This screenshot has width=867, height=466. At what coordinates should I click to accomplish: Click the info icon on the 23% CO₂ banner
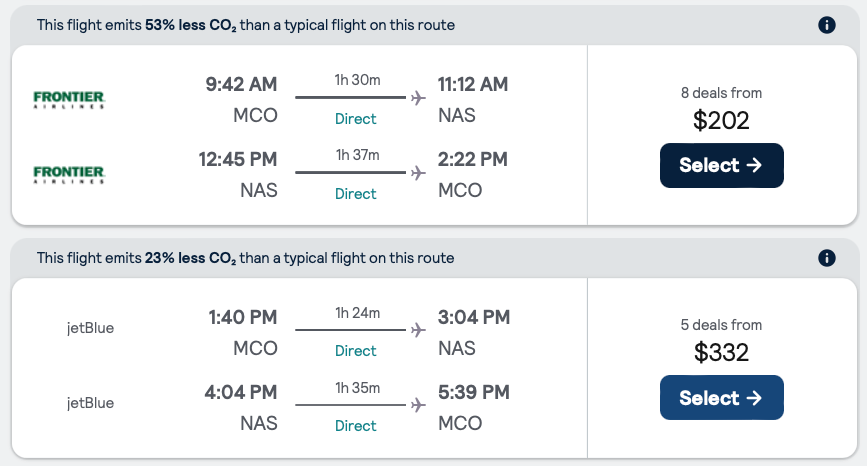[x=826, y=258]
